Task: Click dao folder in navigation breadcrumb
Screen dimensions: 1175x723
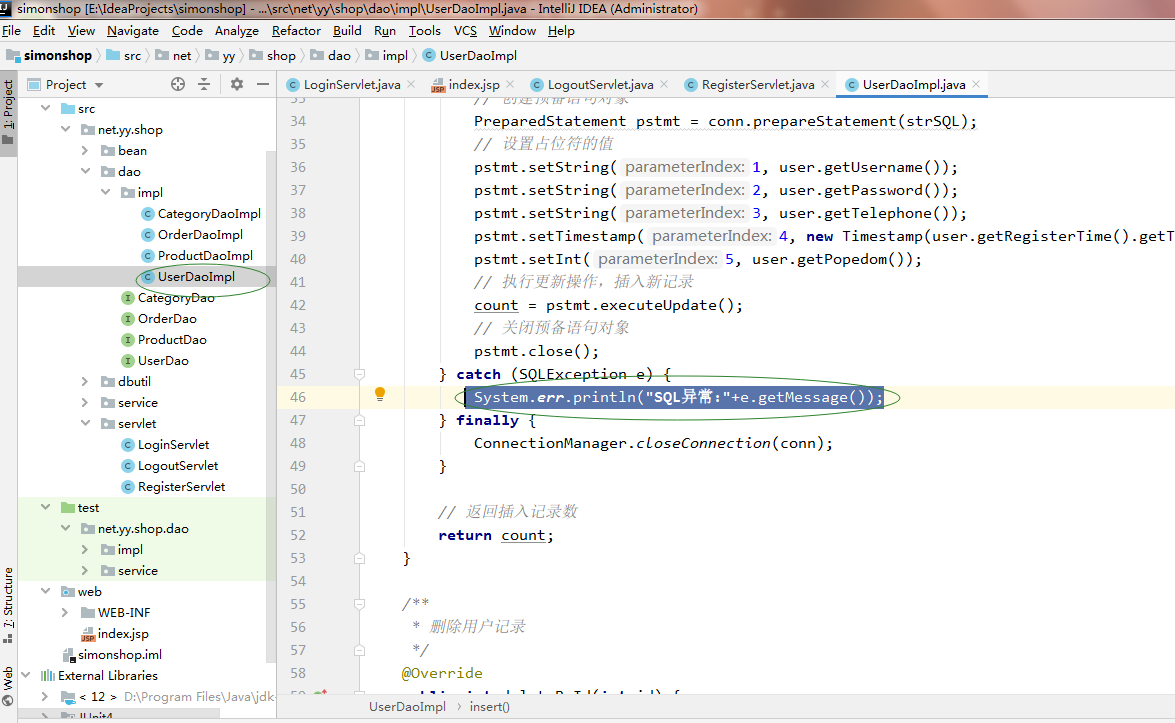Action: (330, 55)
